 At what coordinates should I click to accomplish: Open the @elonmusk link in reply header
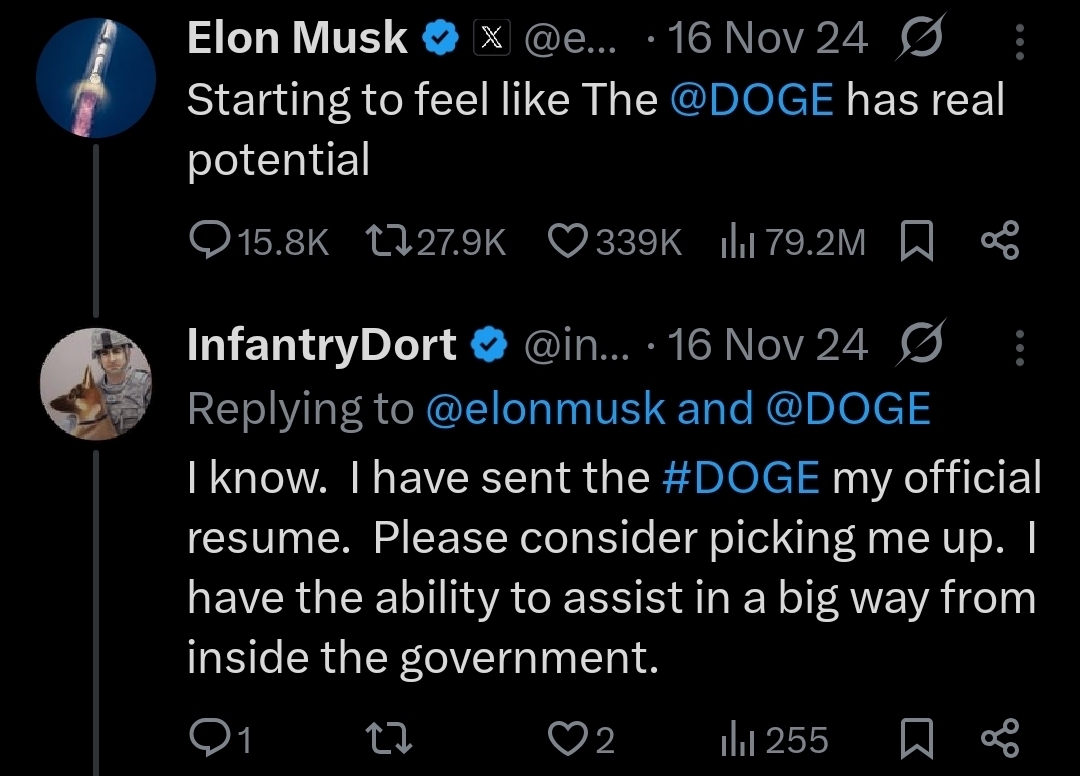[547, 409]
